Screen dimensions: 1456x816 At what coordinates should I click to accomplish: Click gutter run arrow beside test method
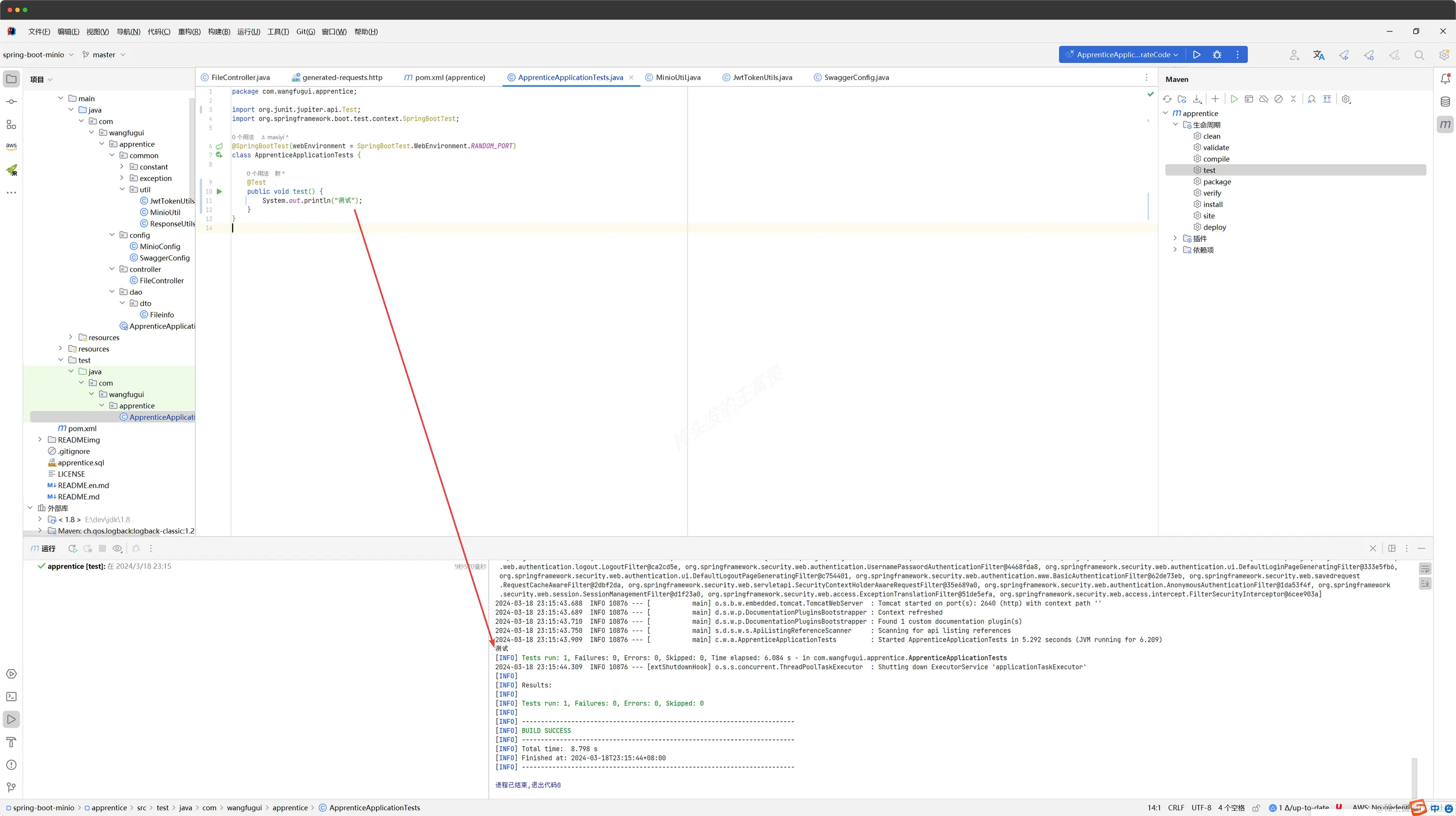coord(219,192)
